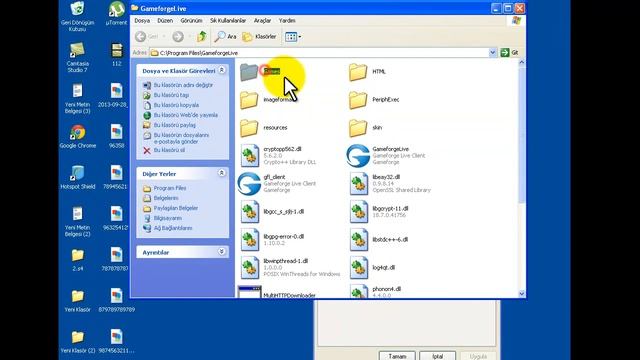Open the Yardım menu
640x360 pixels.
pos(287,20)
